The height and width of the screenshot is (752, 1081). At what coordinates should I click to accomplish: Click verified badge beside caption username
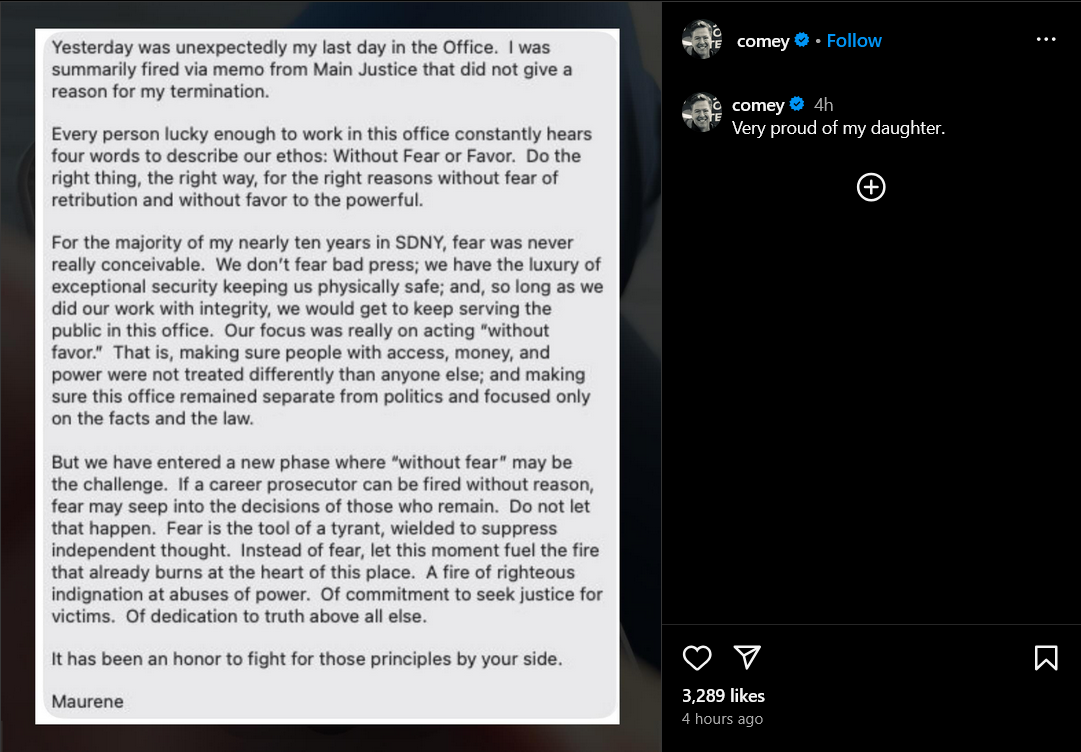pyautogui.click(x=796, y=104)
